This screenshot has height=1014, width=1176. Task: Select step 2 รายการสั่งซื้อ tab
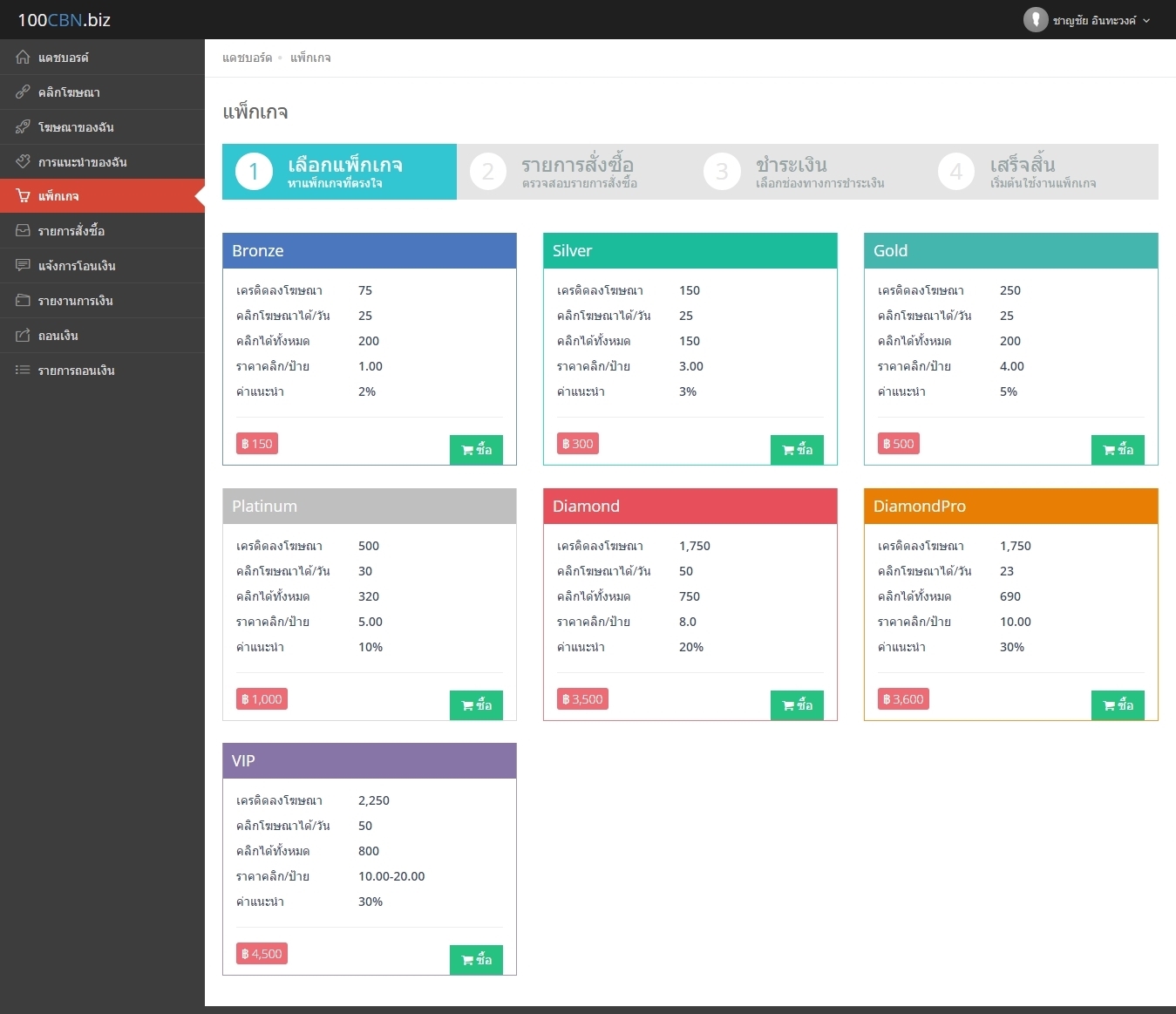pos(574,172)
